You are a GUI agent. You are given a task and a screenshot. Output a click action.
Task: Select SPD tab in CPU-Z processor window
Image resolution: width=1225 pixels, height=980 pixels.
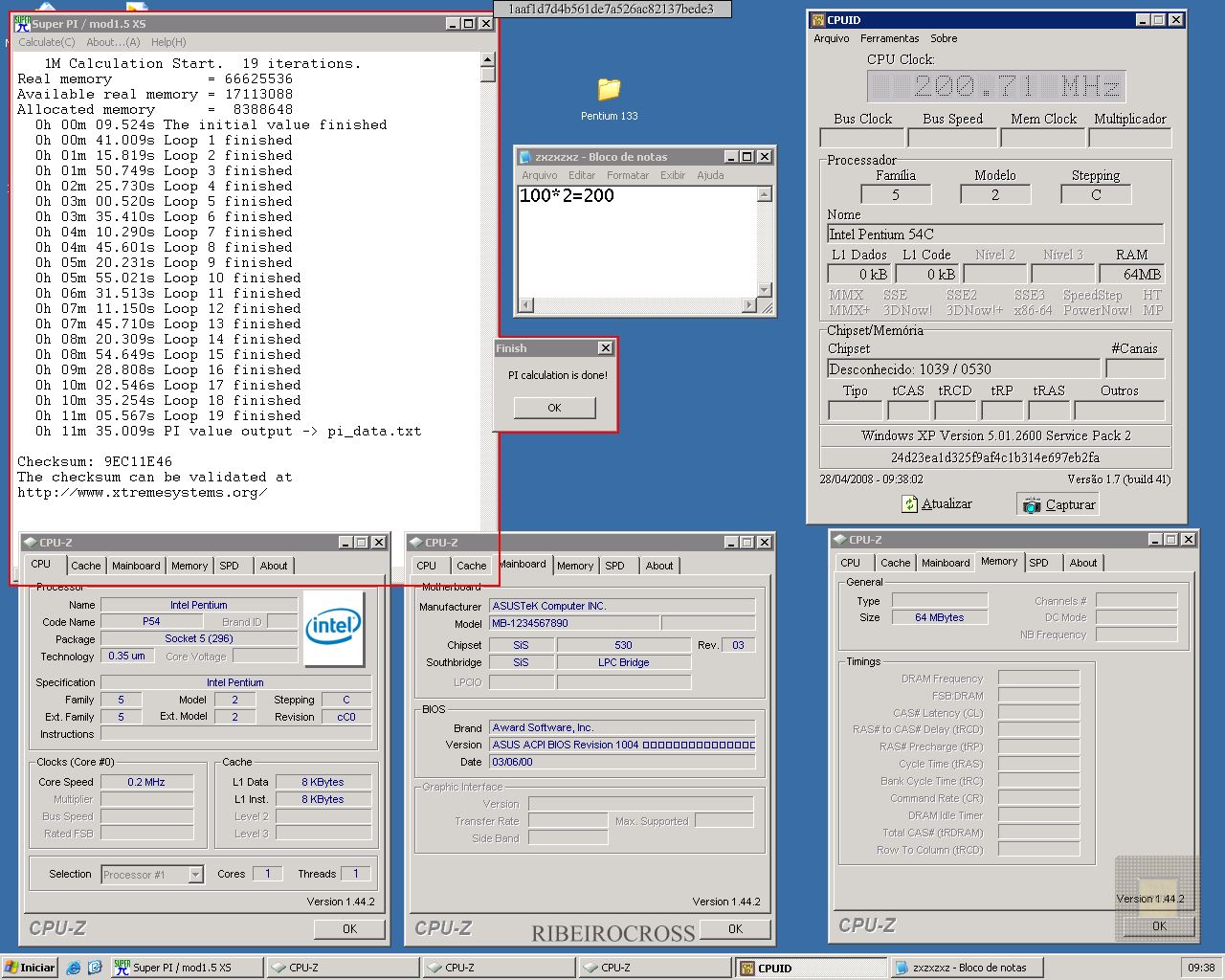pyautogui.click(x=229, y=566)
